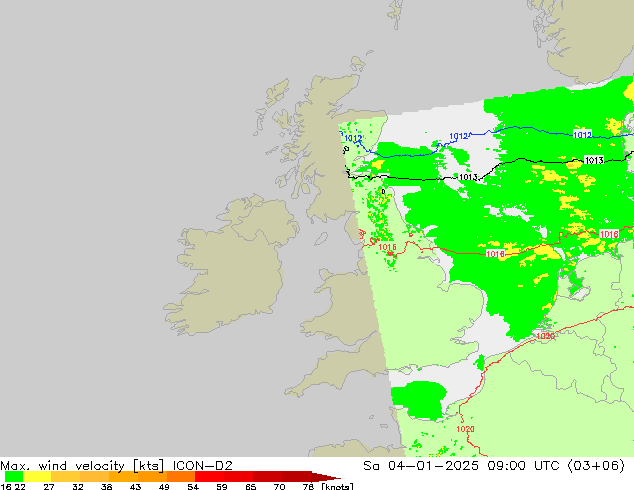This screenshot has width=634, height=490.
Task: Click the black 1013 isobar label near right edge
Action: [594, 161]
